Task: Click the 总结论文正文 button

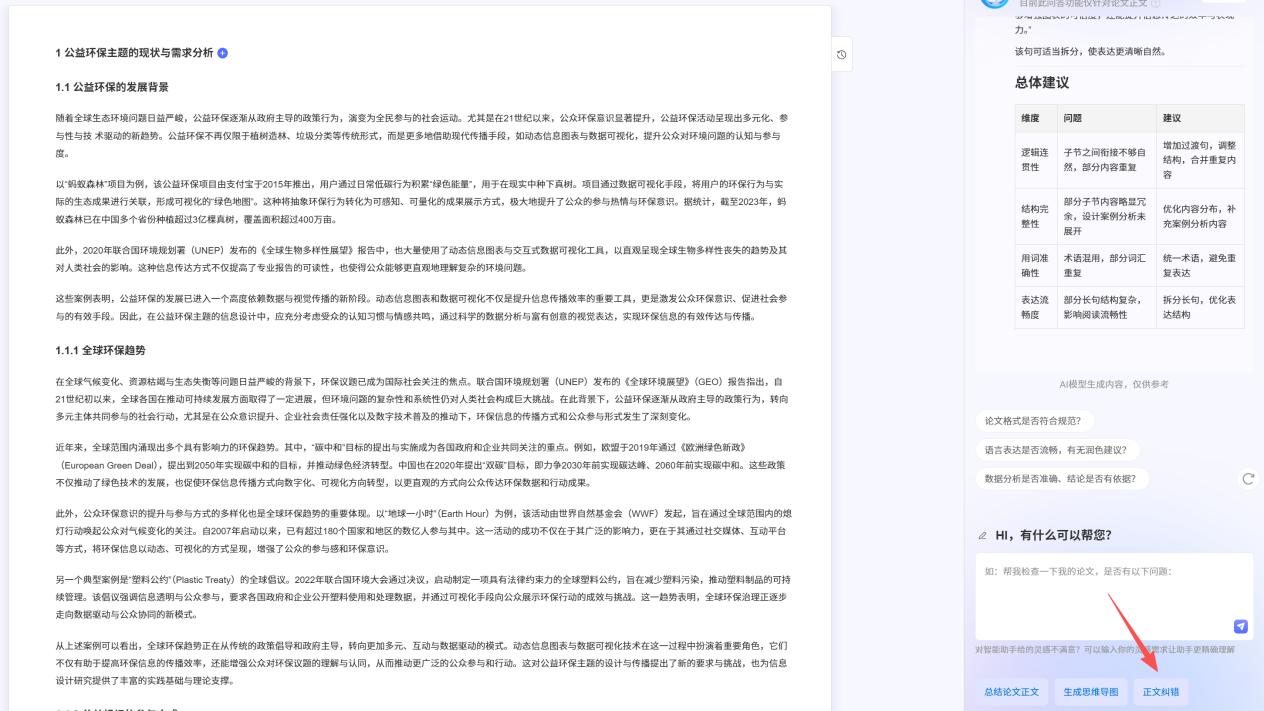Action: (1011, 692)
